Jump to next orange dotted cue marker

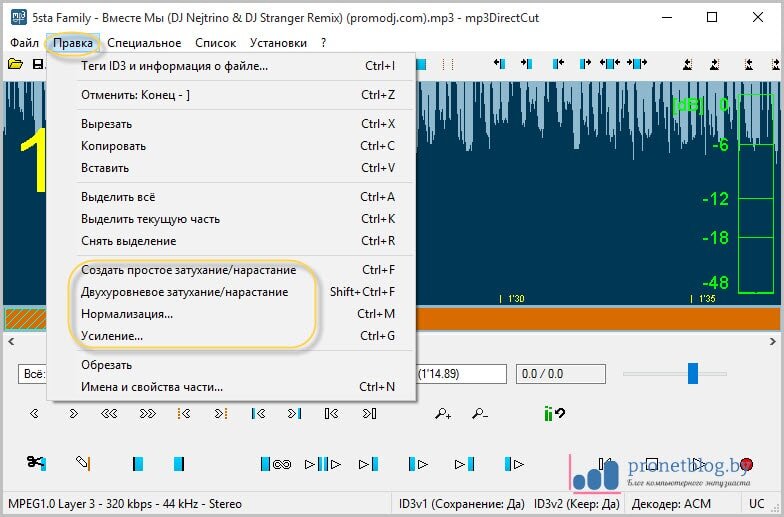(220, 414)
